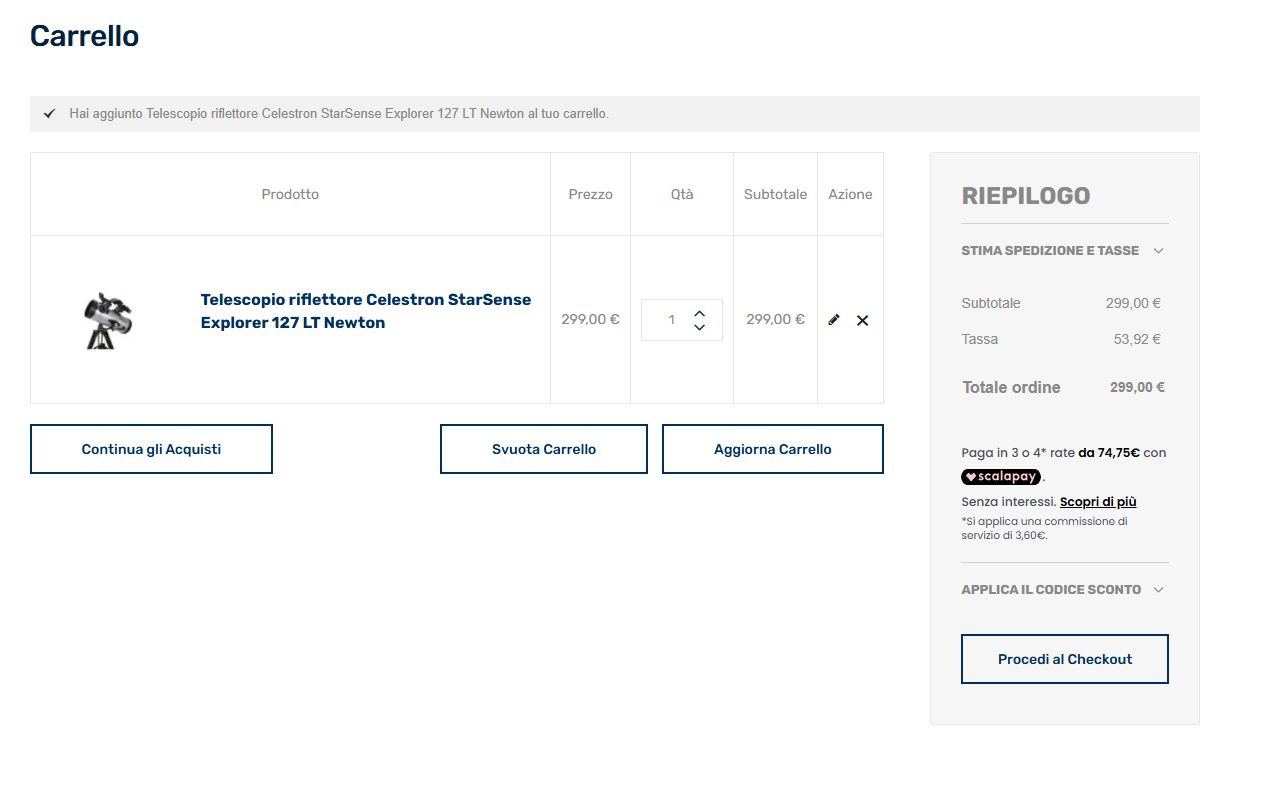
Task: Click the Prezzo column header
Action: [590, 194]
